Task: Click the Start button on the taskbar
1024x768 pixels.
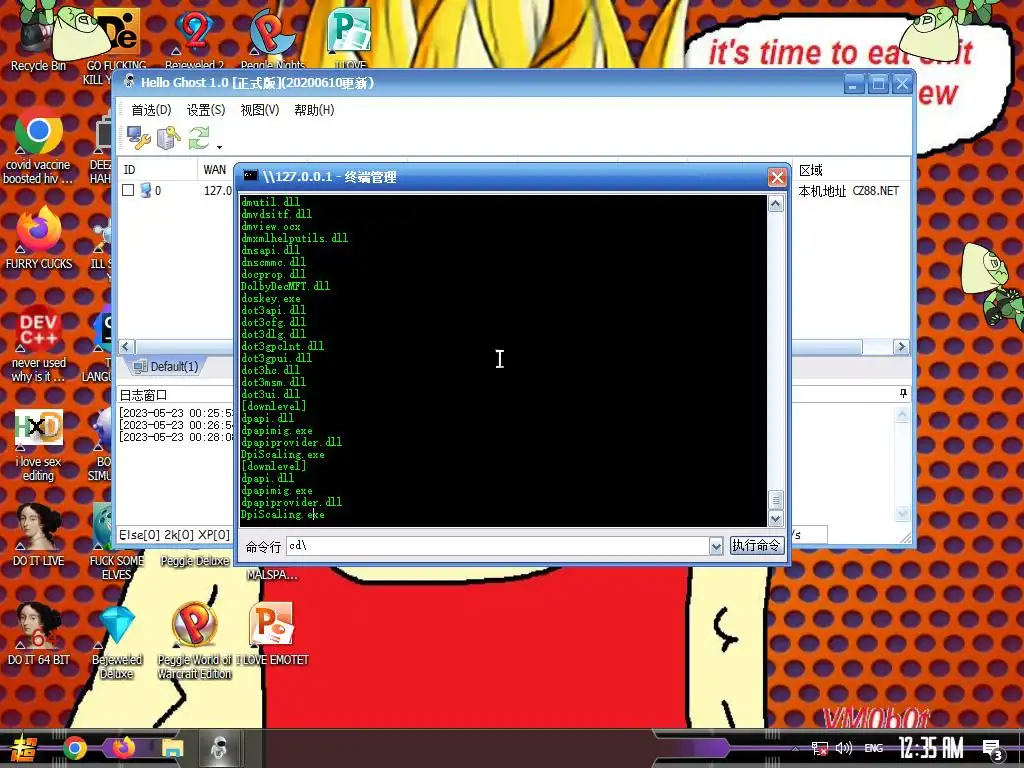Action: point(23,748)
